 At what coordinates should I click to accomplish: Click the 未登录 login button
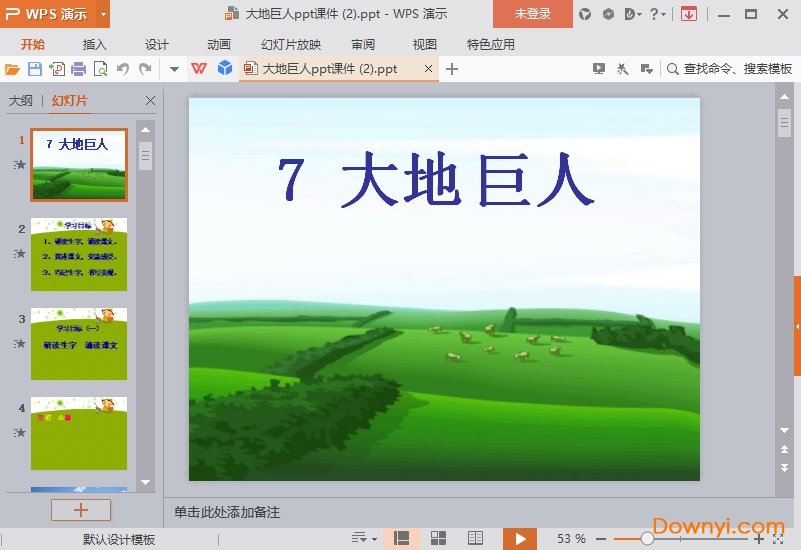532,14
